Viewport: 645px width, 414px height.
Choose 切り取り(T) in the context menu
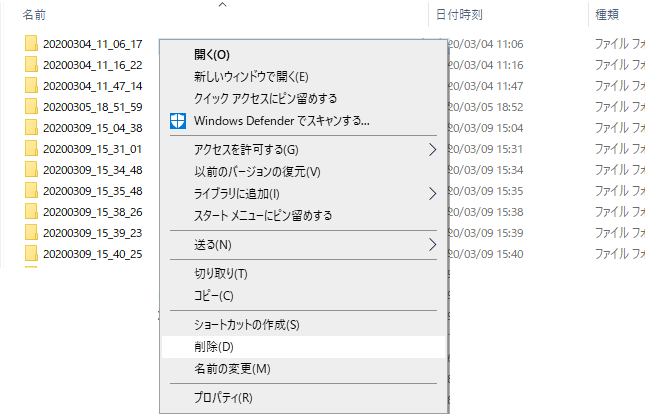pyautogui.click(x=220, y=274)
